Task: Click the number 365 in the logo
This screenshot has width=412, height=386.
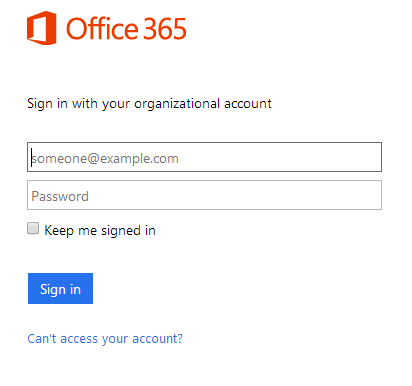Action: pyautogui.click(x=165, y=29)
